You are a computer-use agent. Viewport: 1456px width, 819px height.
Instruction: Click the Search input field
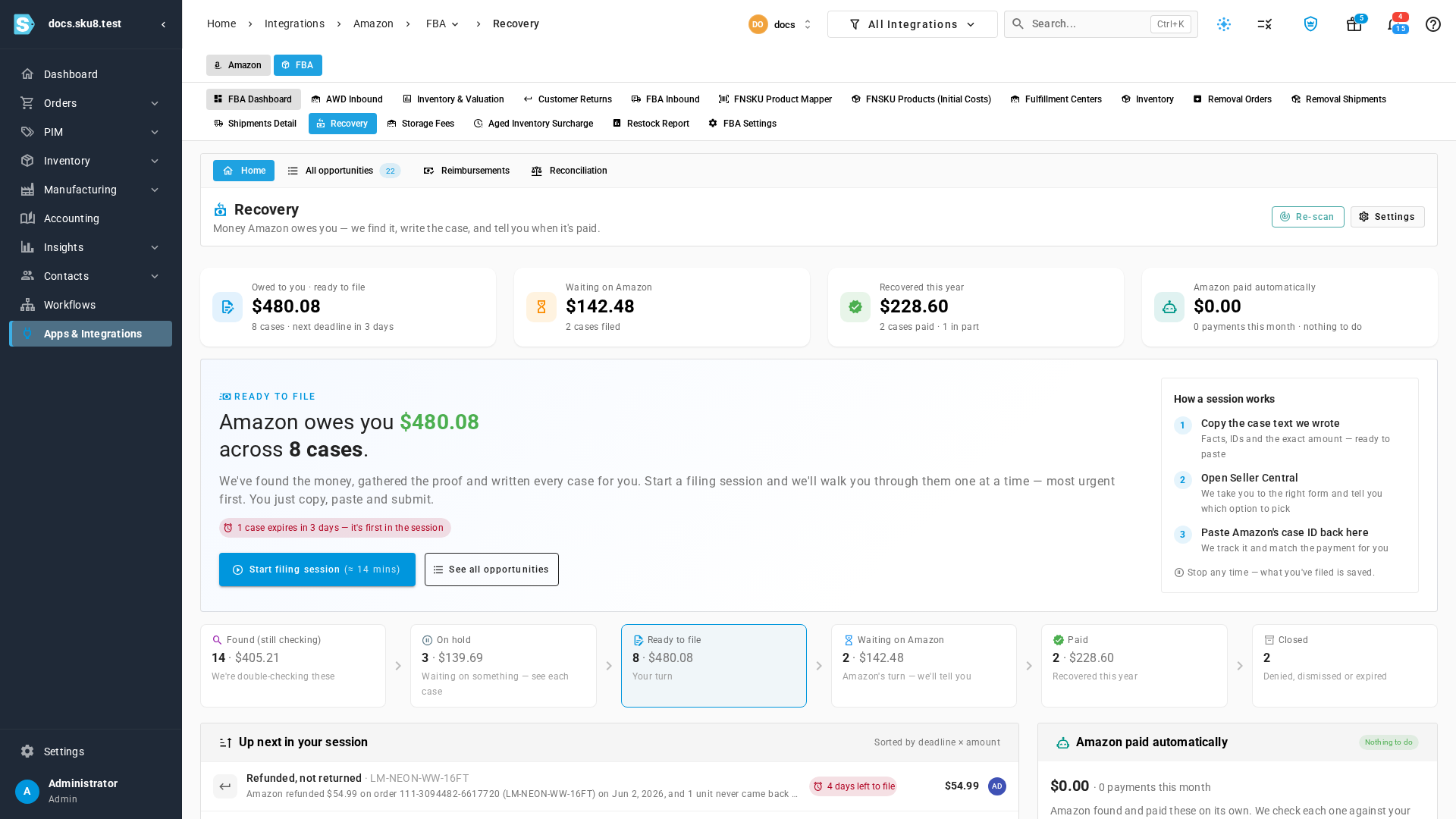[x=1101, y=24]
